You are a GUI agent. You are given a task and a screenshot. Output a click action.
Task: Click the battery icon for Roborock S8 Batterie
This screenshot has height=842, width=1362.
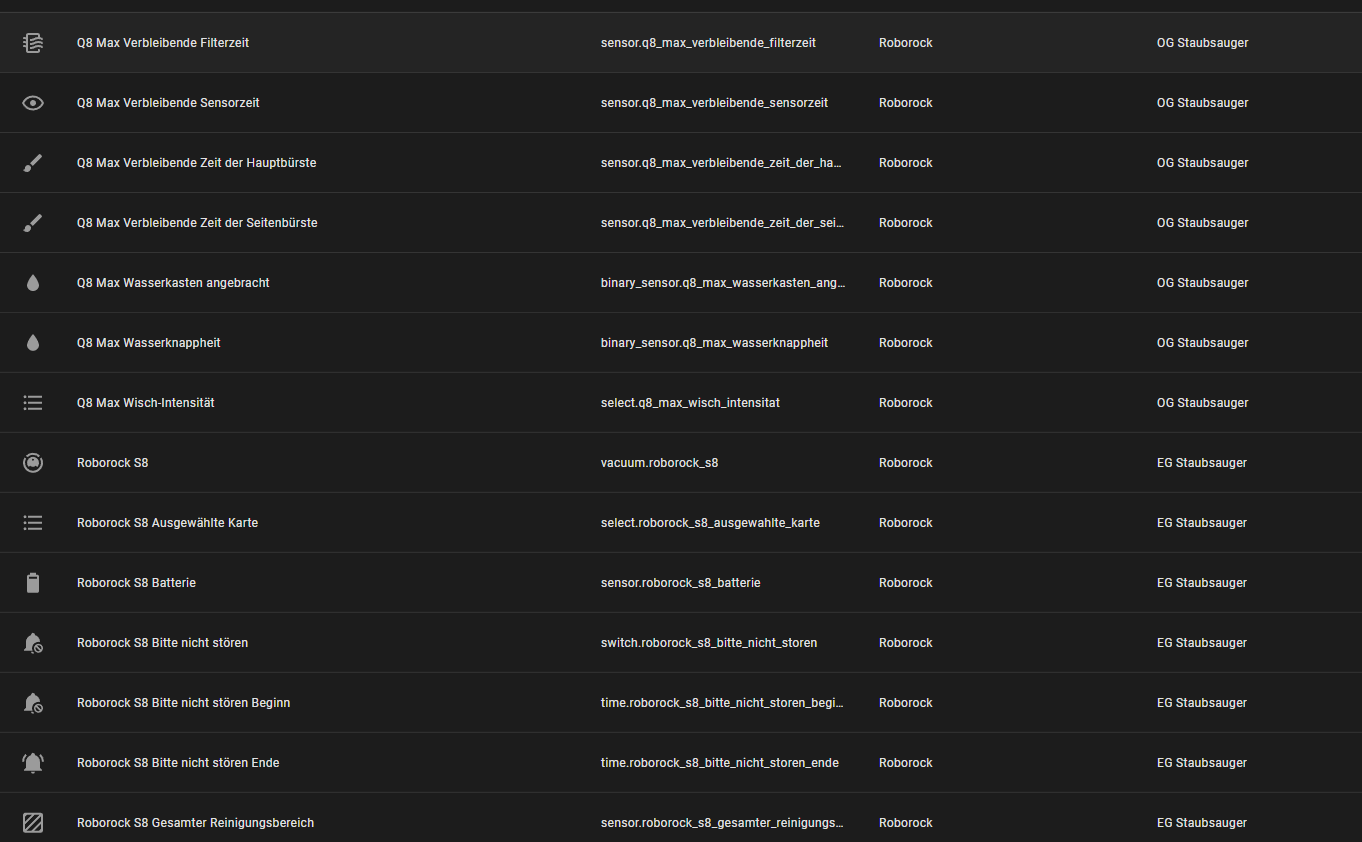tap(33, 583)
